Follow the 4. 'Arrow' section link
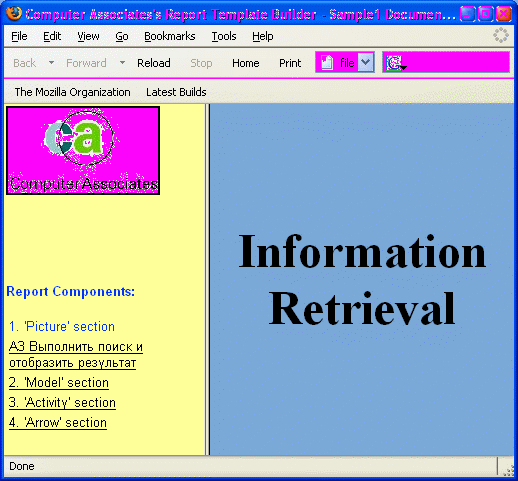 pos(58,423)
